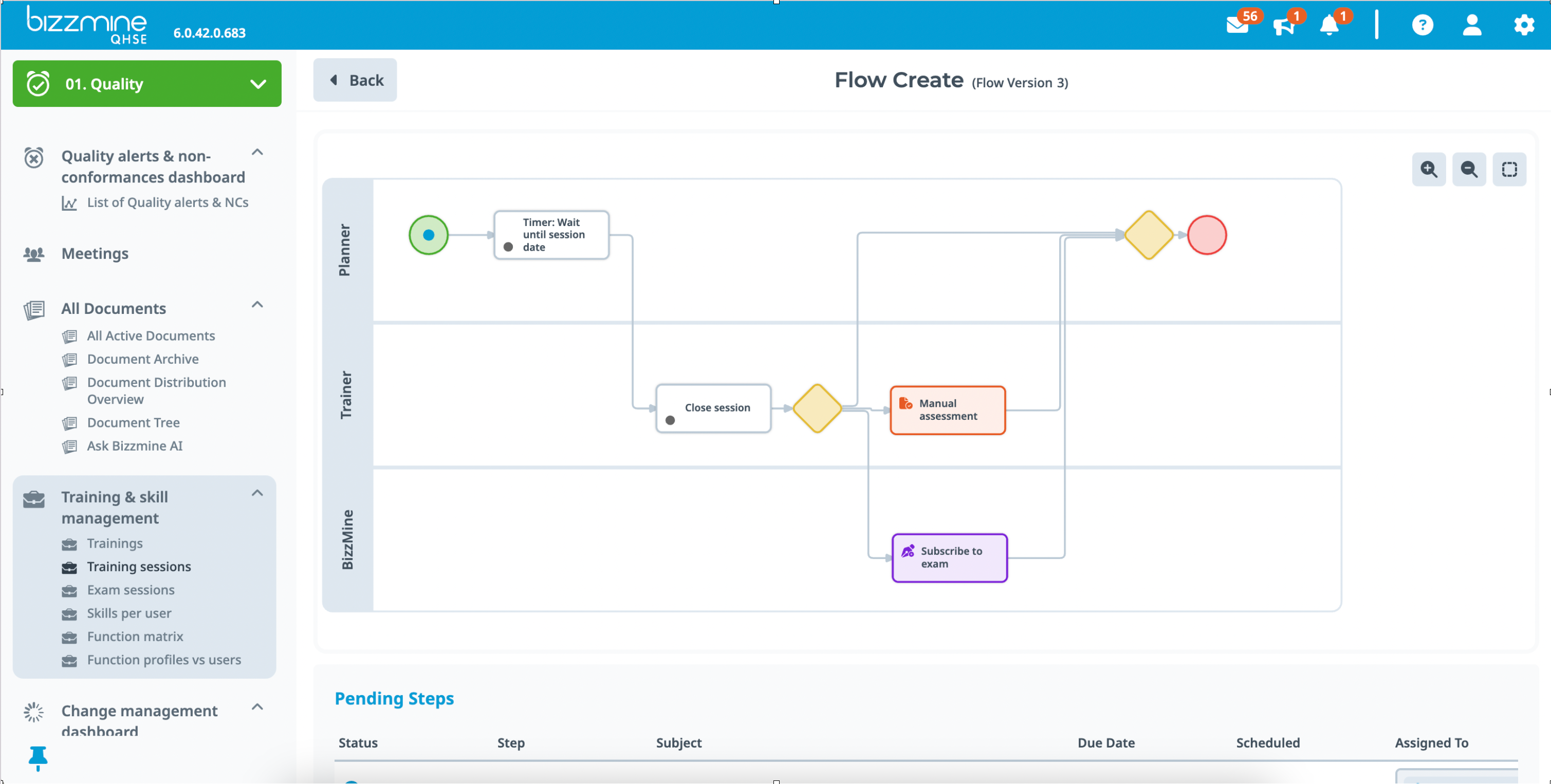Image resolution: width=1551 pixels, height=784 pixels.
Task: Open the user profile icon
Action: pos(1472,25)
